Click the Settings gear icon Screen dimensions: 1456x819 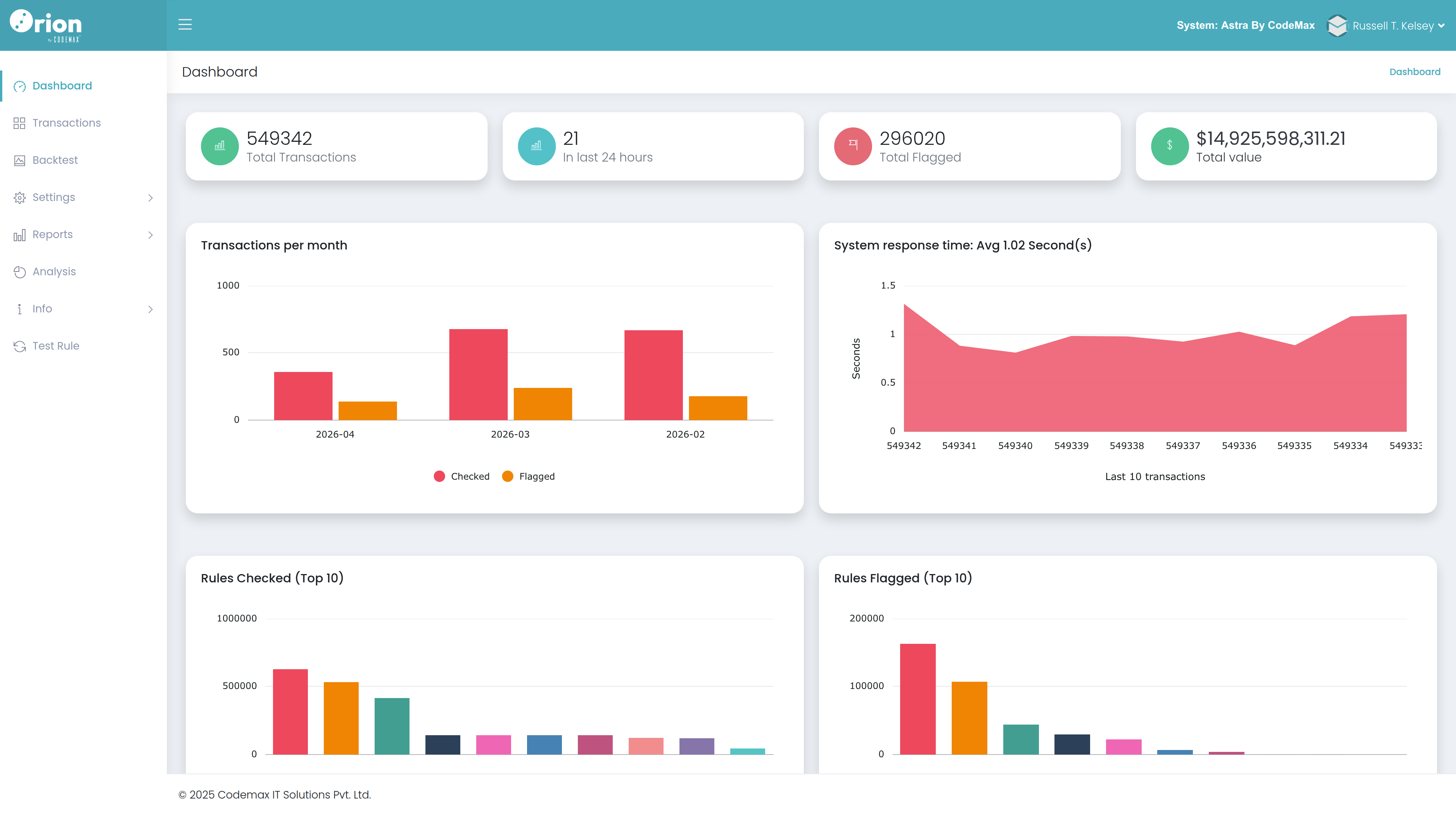click(20, 198)
